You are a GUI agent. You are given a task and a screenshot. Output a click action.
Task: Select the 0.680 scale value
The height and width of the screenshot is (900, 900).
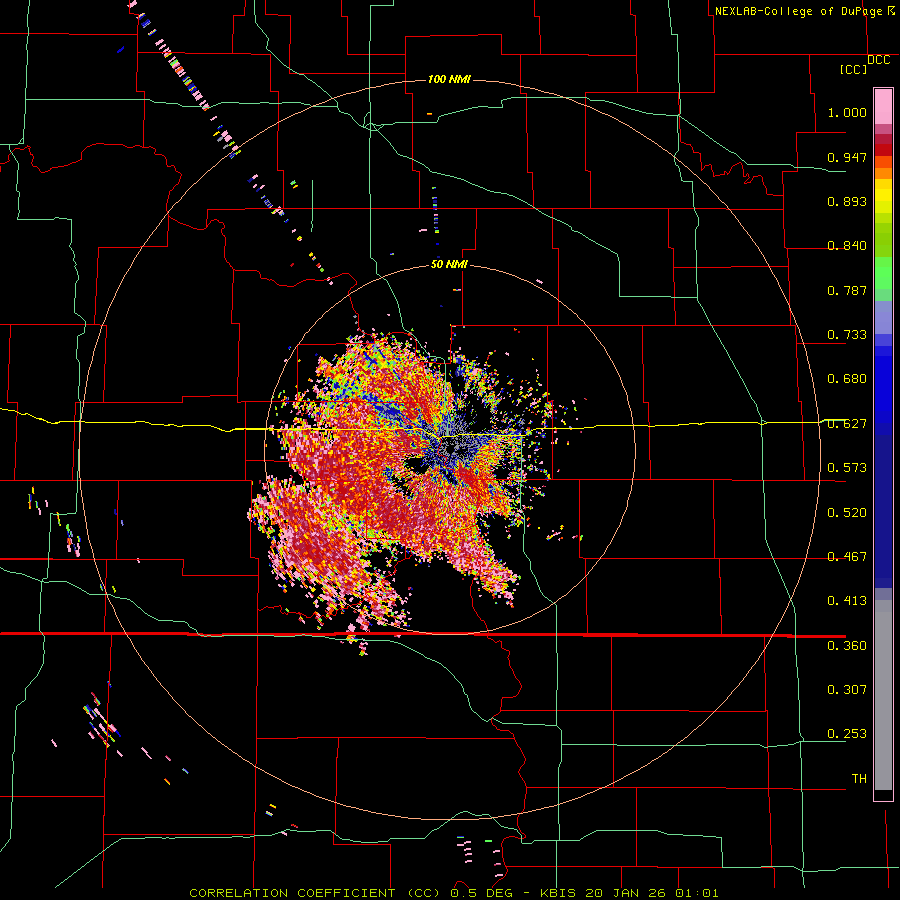pos(847,379)
